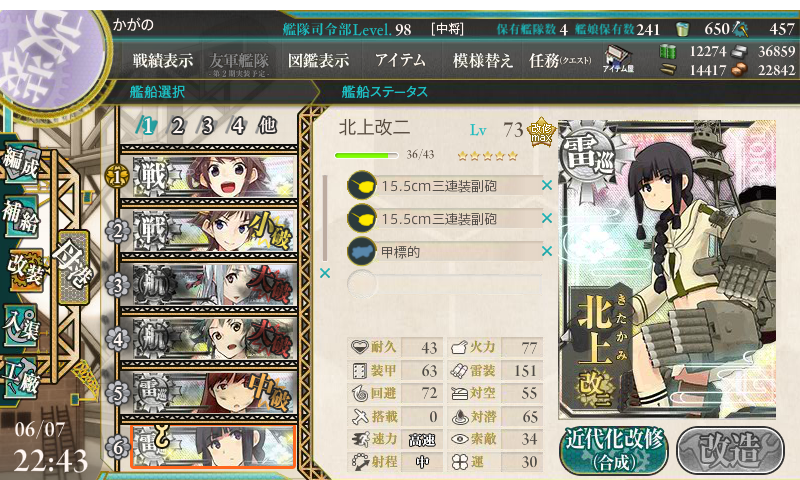Click the 改造 remodel button

click(730, 449)
